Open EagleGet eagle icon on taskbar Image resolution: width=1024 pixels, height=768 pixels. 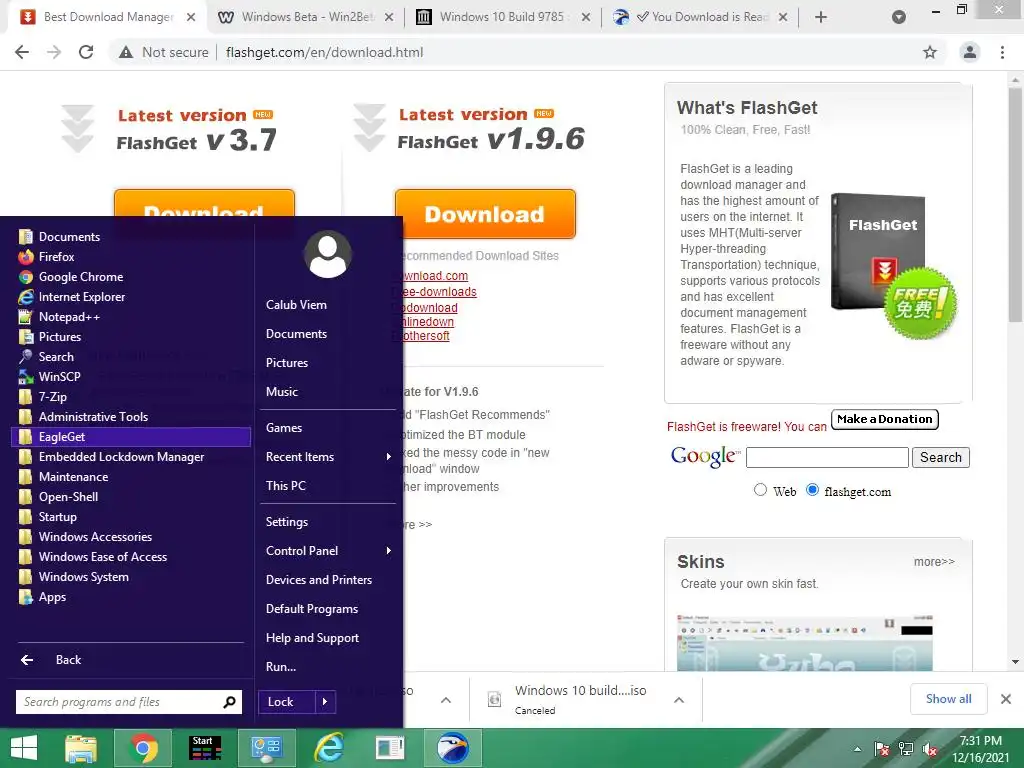453,748
